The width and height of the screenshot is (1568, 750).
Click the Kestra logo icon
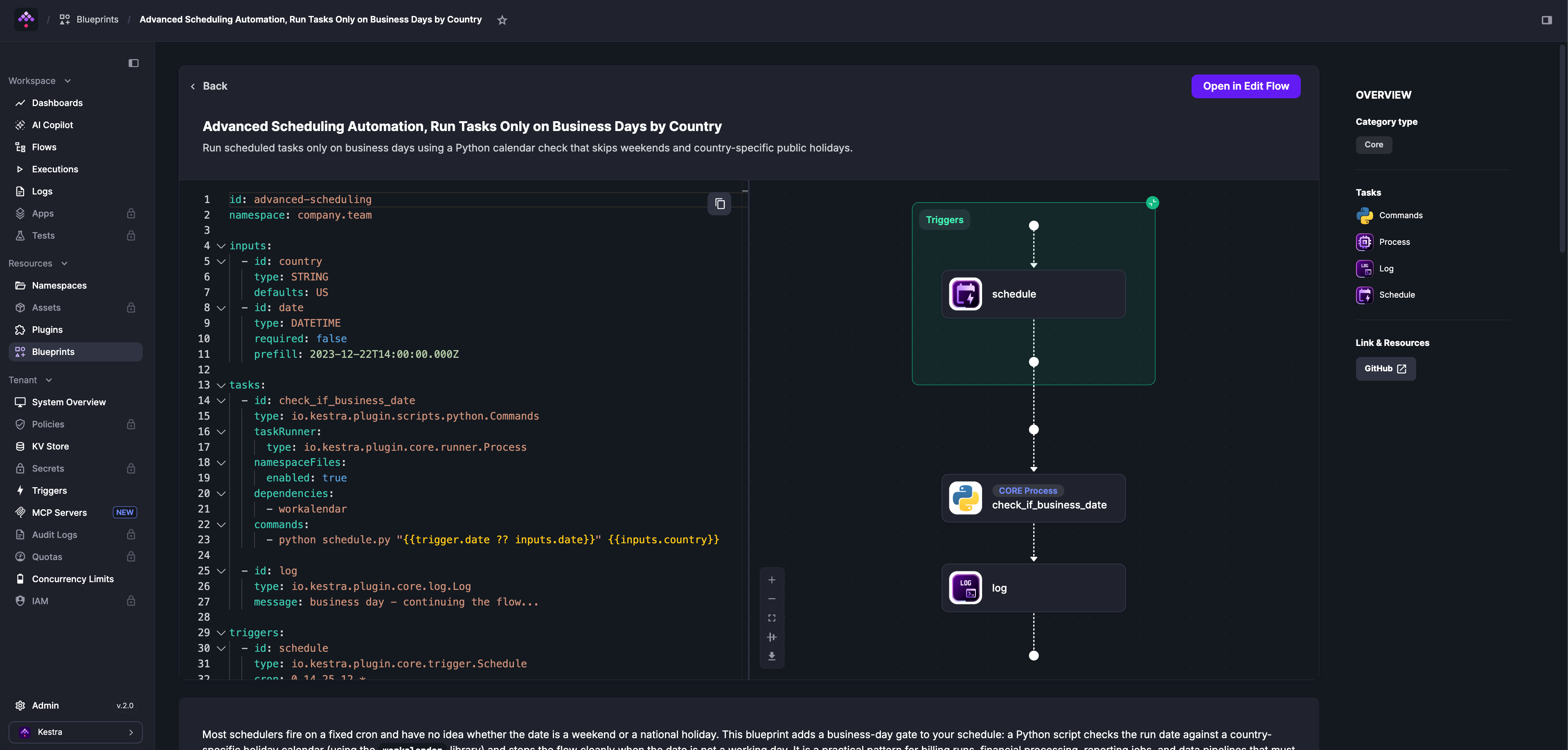point(26,20)
